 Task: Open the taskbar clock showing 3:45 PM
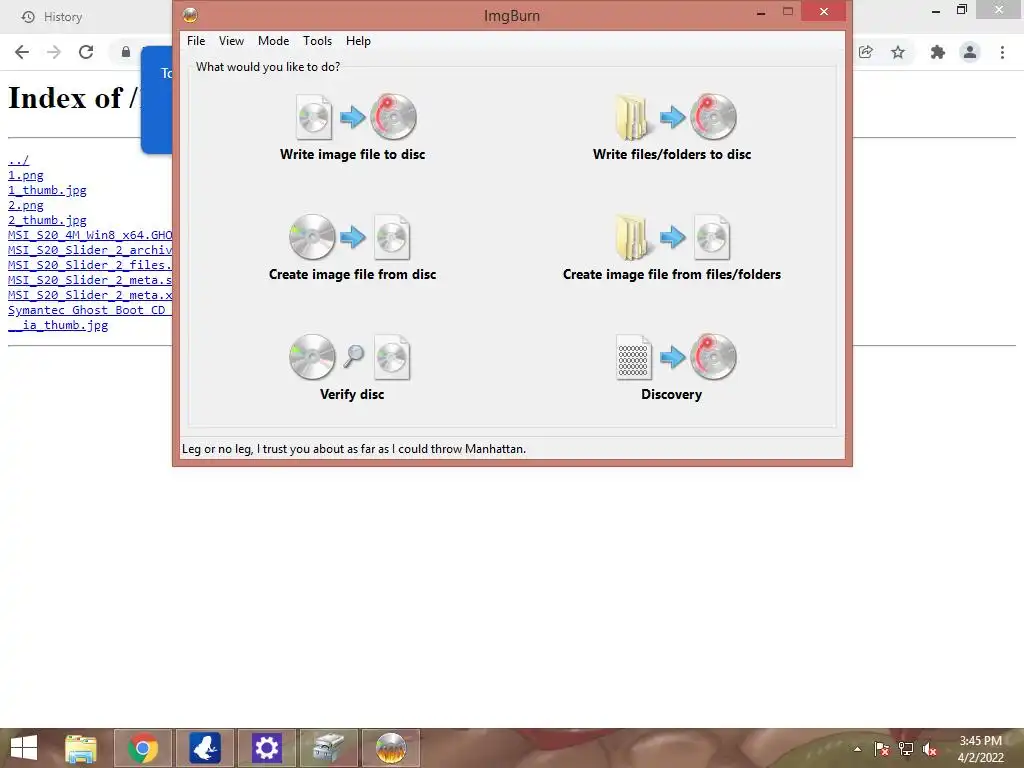[980, 749]
